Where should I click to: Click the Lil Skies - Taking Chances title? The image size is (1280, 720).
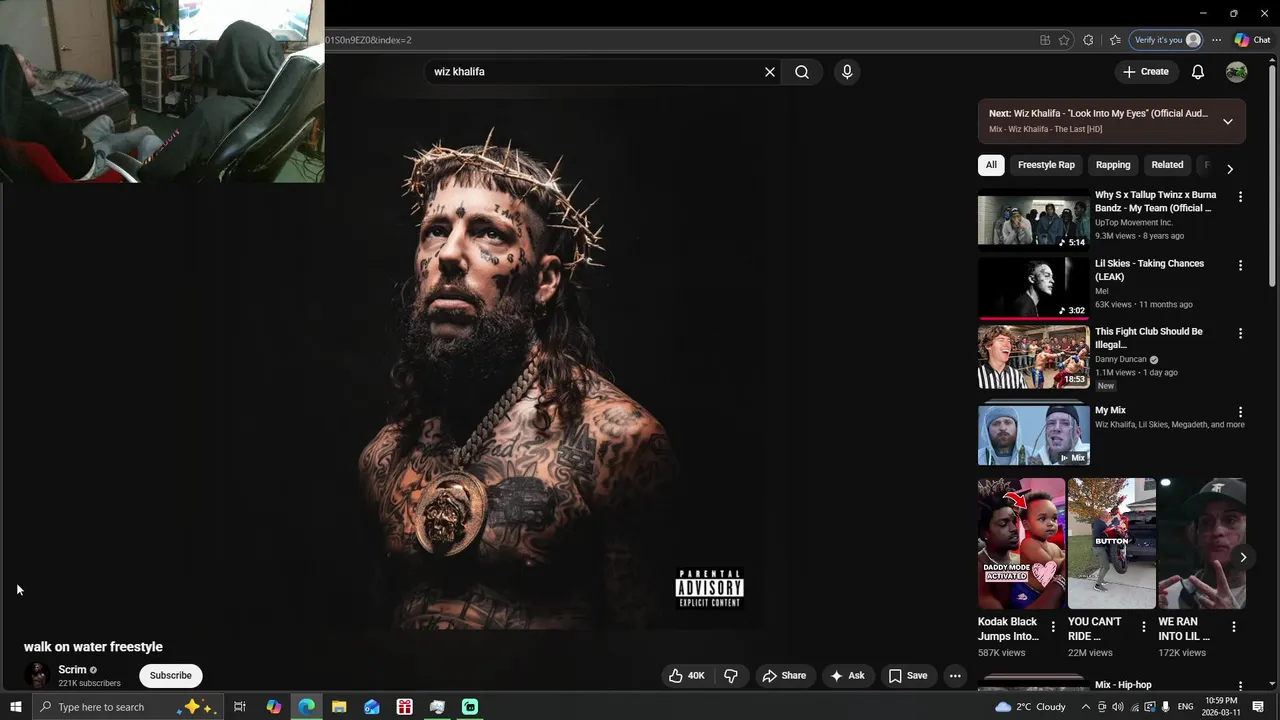tap(1149, 270)
